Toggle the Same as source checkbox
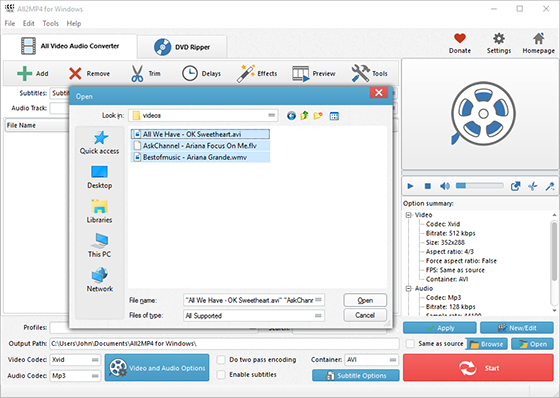 point(410,344)
